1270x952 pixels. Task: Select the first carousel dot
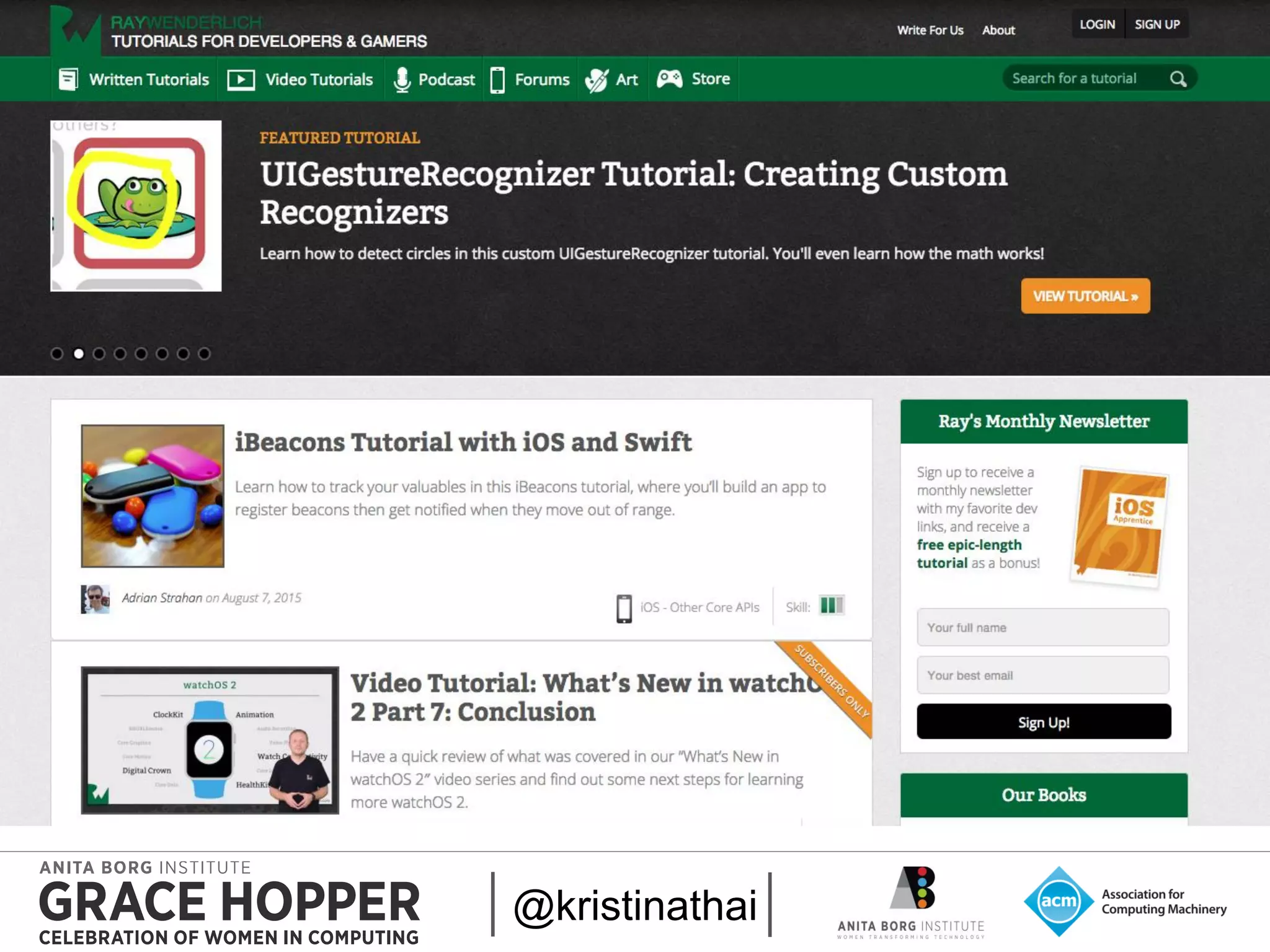coord(57,353)
